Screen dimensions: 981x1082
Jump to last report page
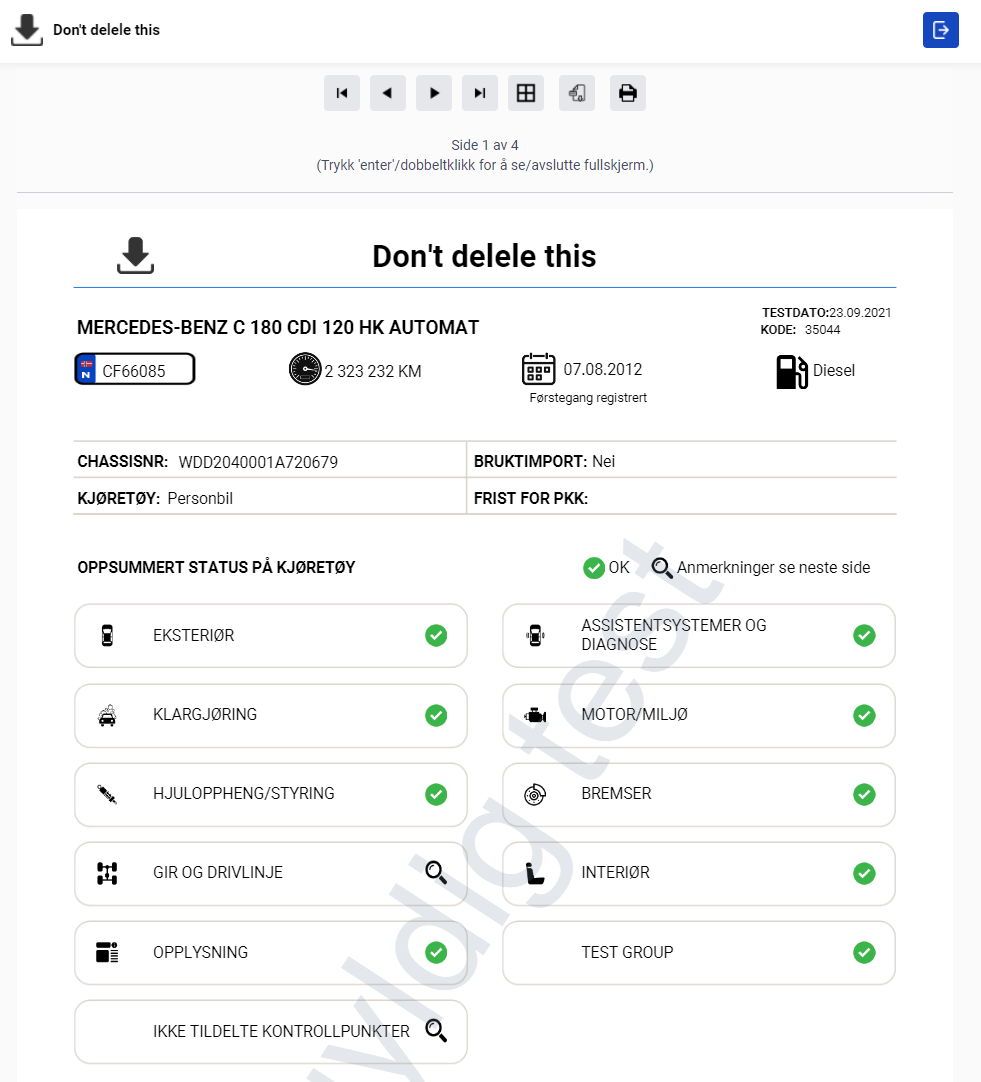click(480, 93)
